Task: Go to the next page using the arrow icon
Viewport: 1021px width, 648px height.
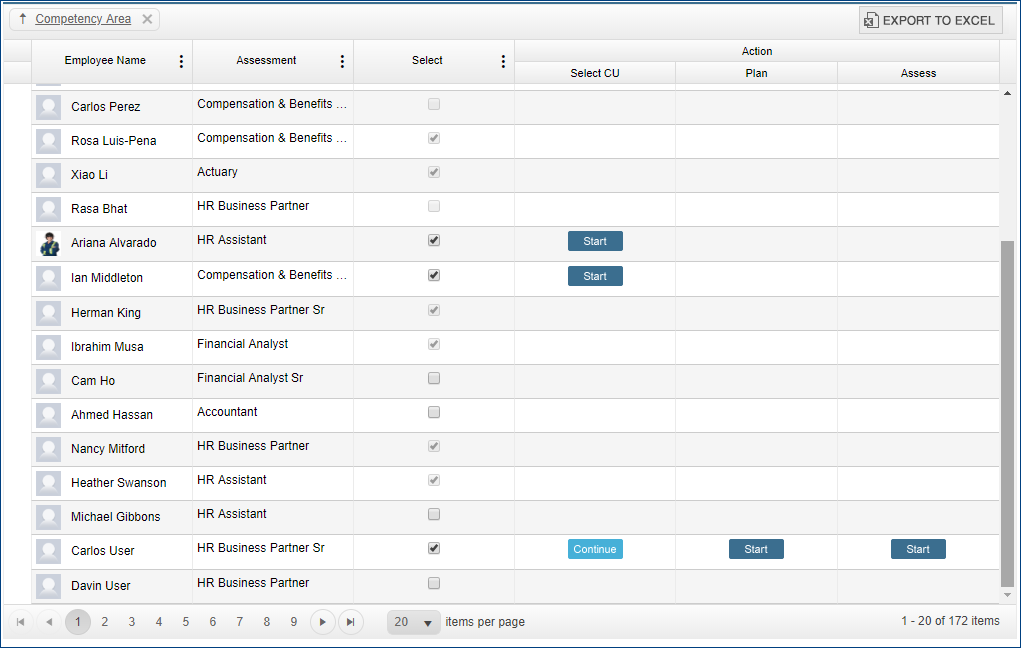Action: (322, 621)
